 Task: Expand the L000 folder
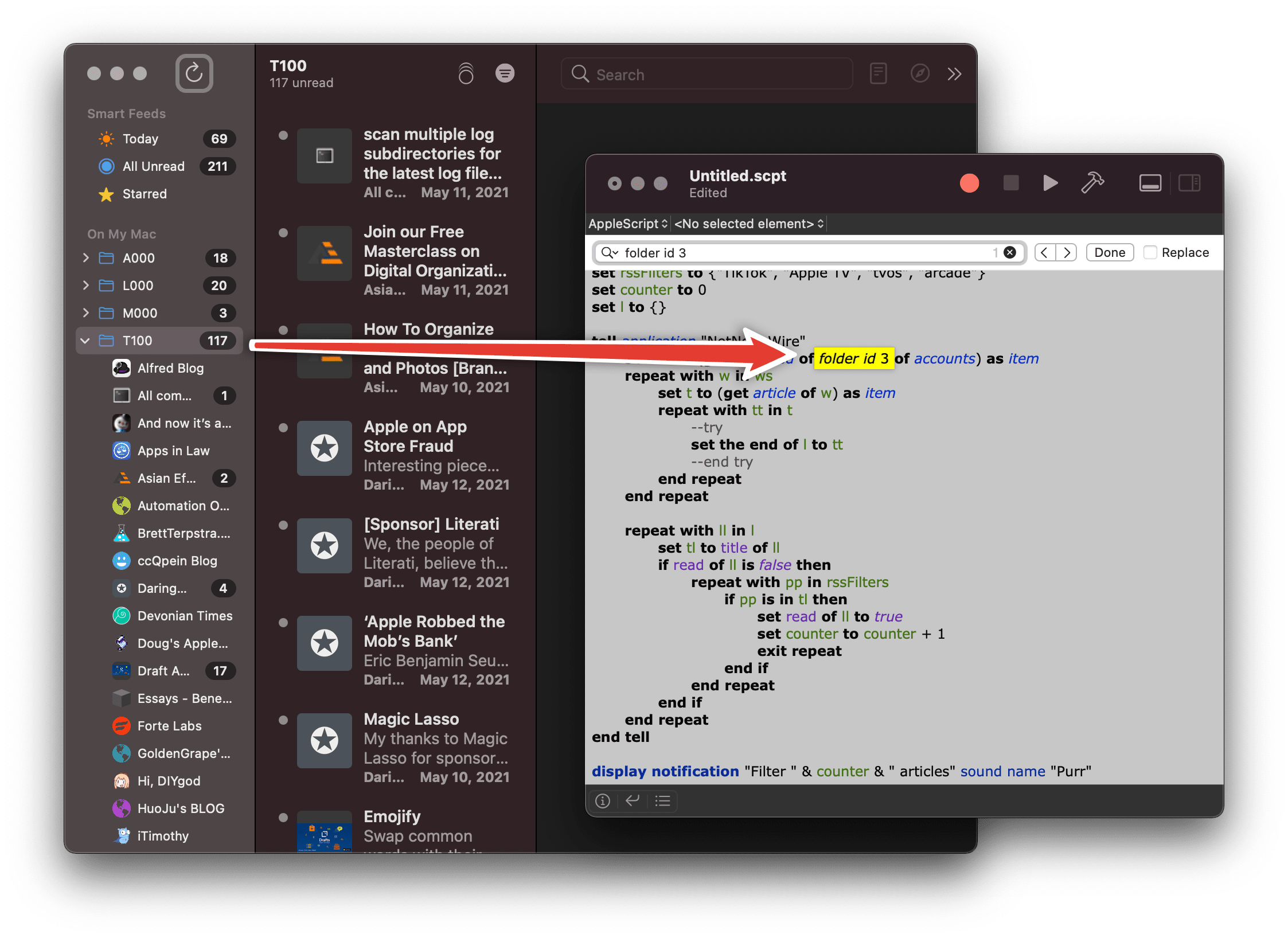[86, 286]
